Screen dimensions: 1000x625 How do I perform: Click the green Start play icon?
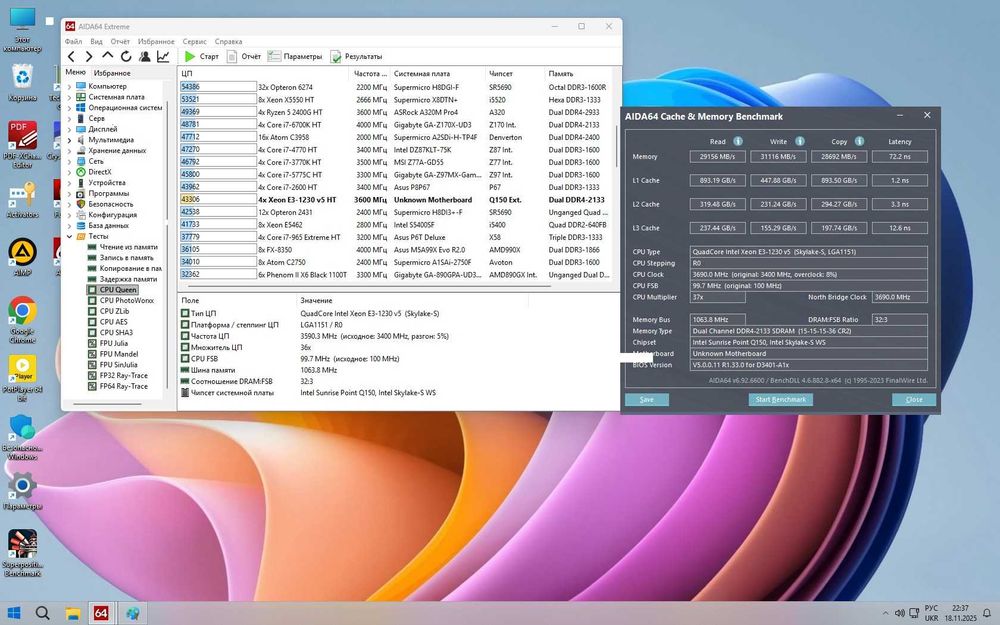(x=189, y=57)
